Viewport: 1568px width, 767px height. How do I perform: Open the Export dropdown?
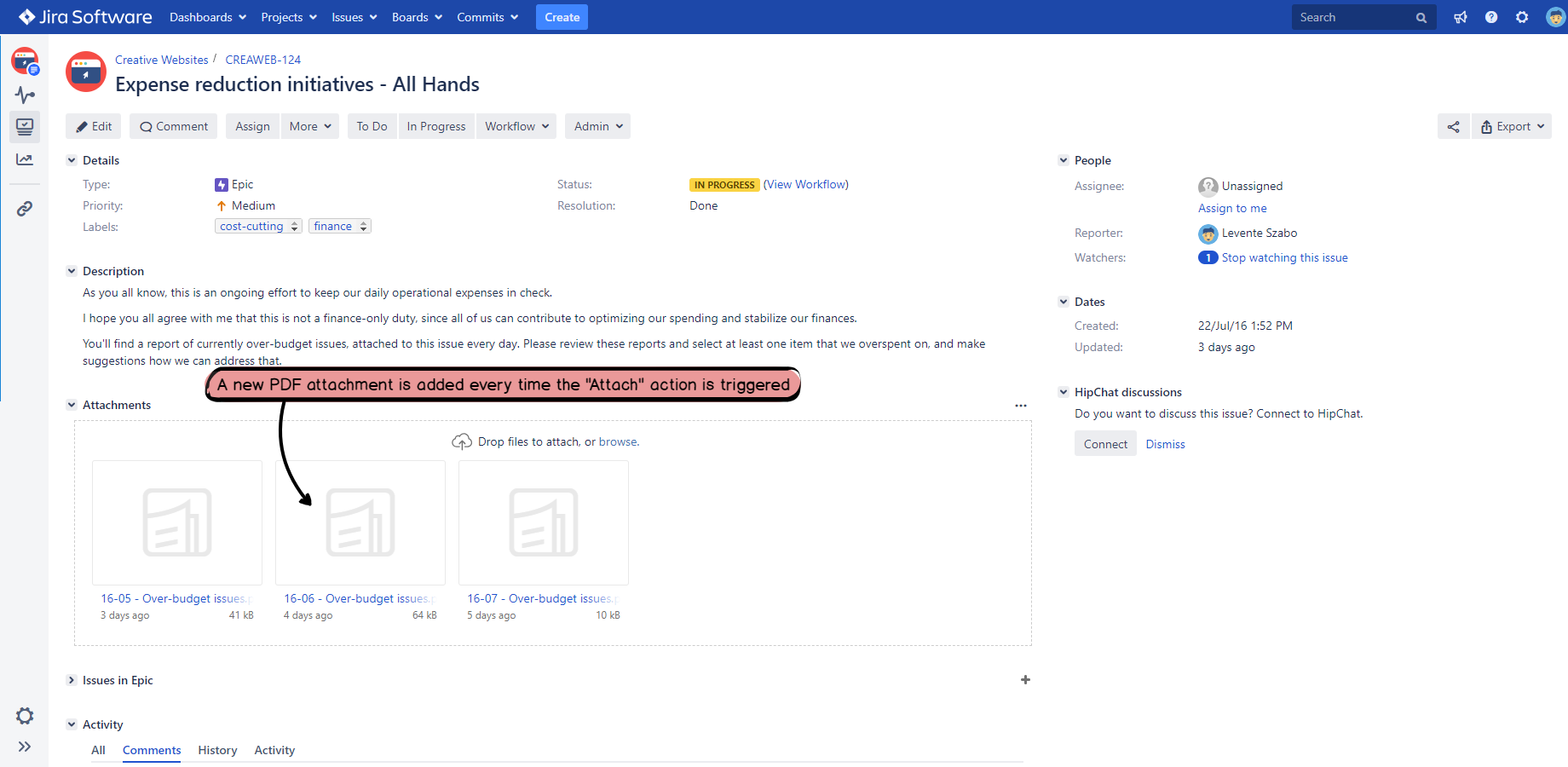point(1512,127)
